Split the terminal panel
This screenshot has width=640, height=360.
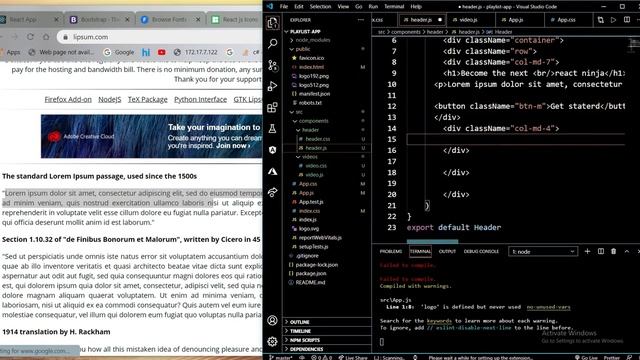(601, 251)
